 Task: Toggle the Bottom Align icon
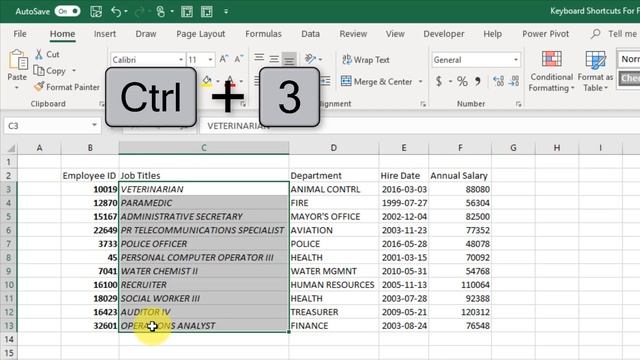(x=289, y=60)
